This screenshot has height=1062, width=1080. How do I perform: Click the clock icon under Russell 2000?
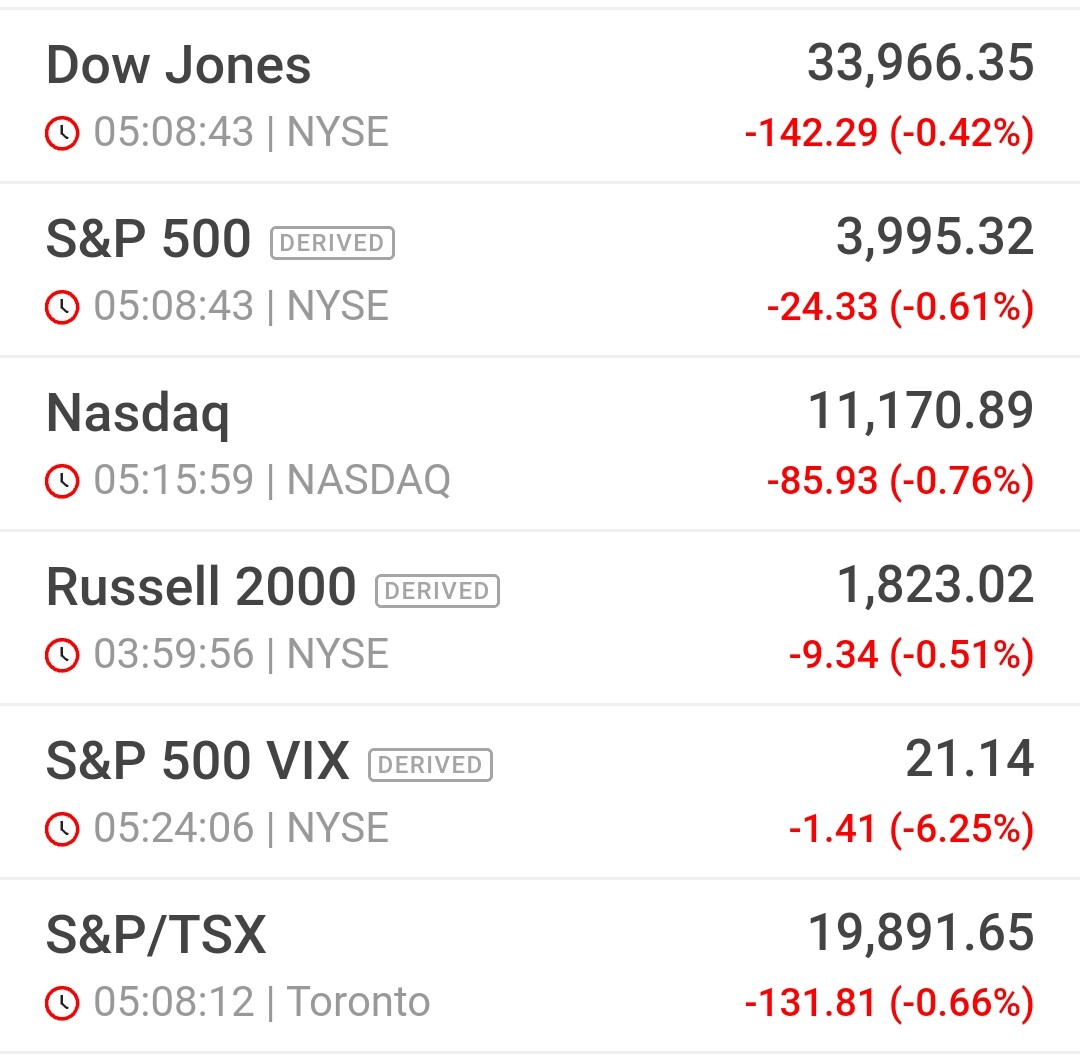(62, 656)
